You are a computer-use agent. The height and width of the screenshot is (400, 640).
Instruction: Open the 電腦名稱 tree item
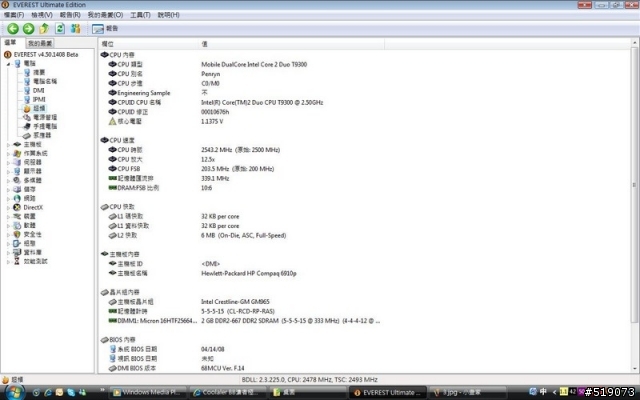[x=45, y=81]
